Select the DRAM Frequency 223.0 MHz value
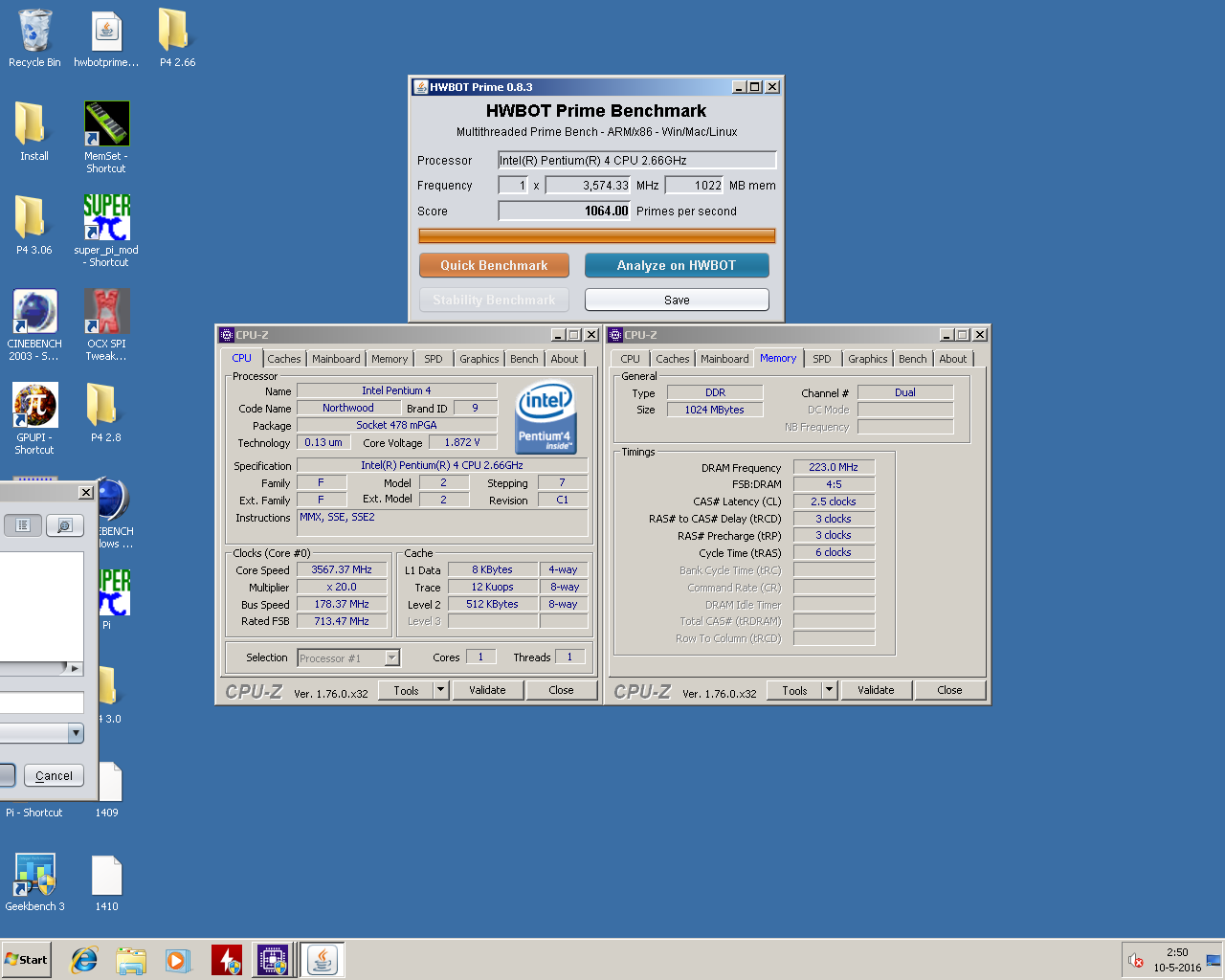Image resolution: width=1225 pixels, height=980 pixels. pos(834,467)
